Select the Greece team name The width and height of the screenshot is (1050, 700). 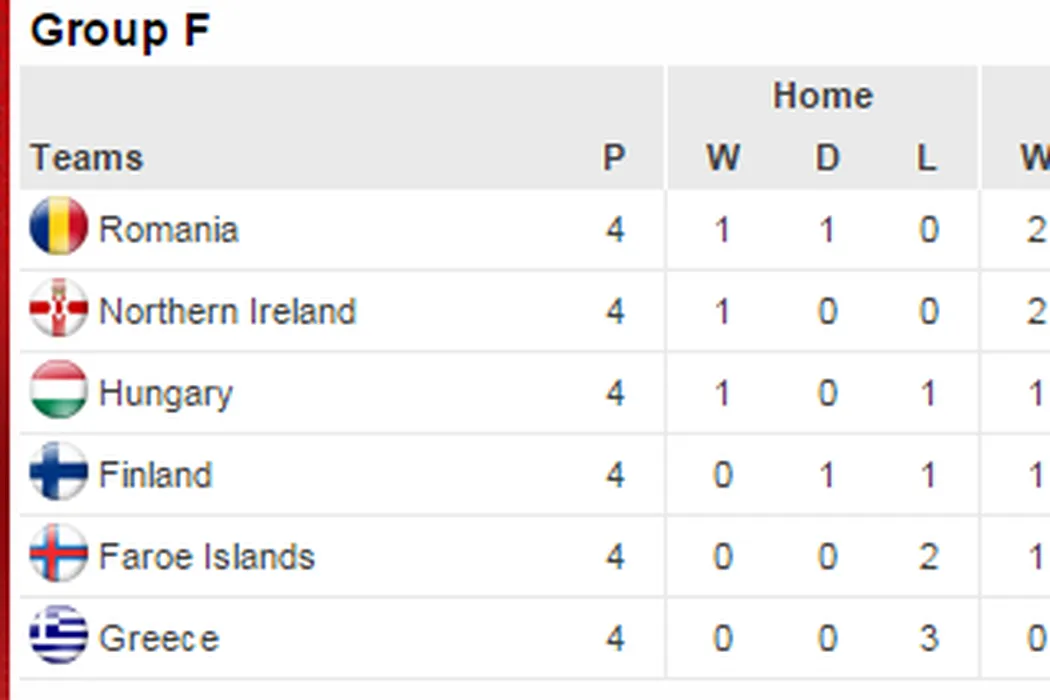pyautogui.click(x=158, y=639)
